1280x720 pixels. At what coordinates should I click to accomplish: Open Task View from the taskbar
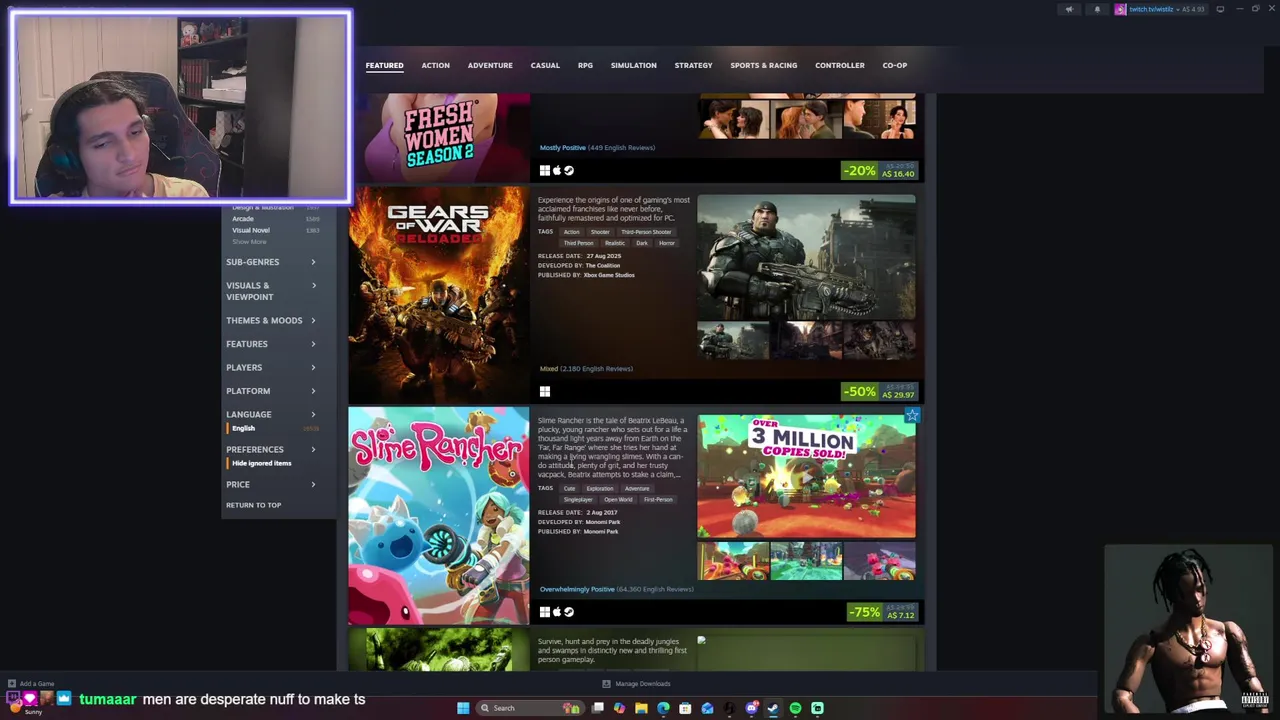click(597, 708)
